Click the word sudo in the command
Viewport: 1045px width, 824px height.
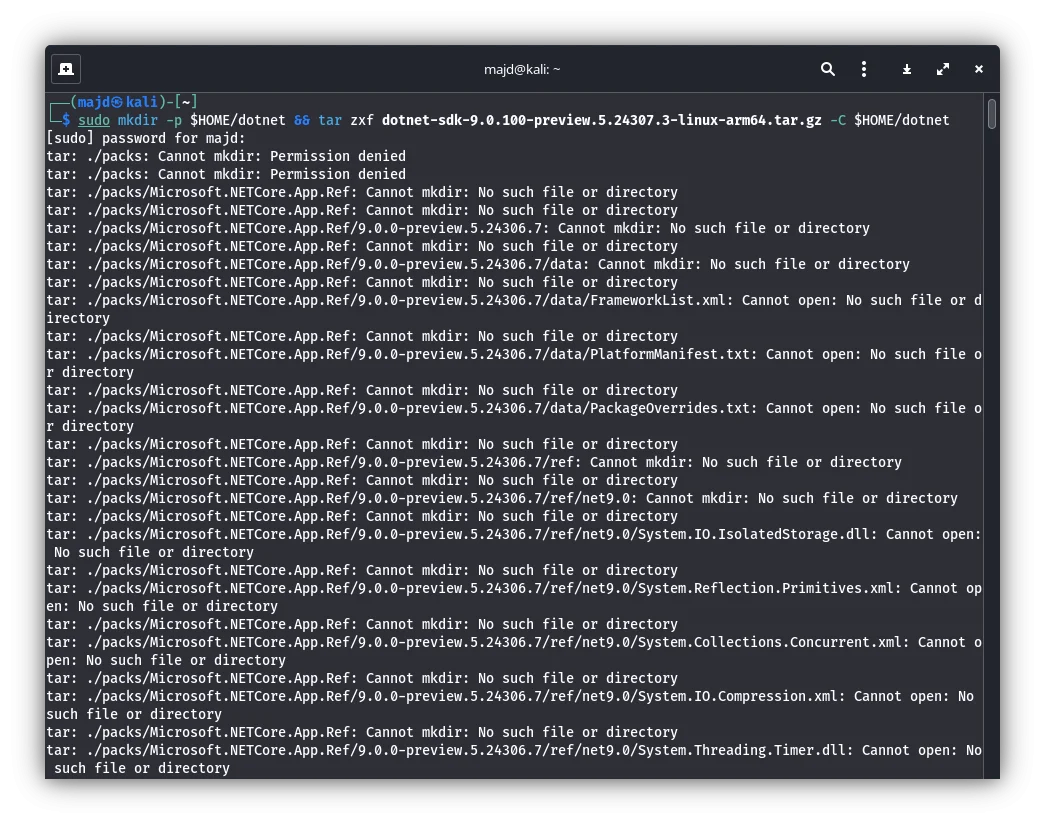(94, 120)
